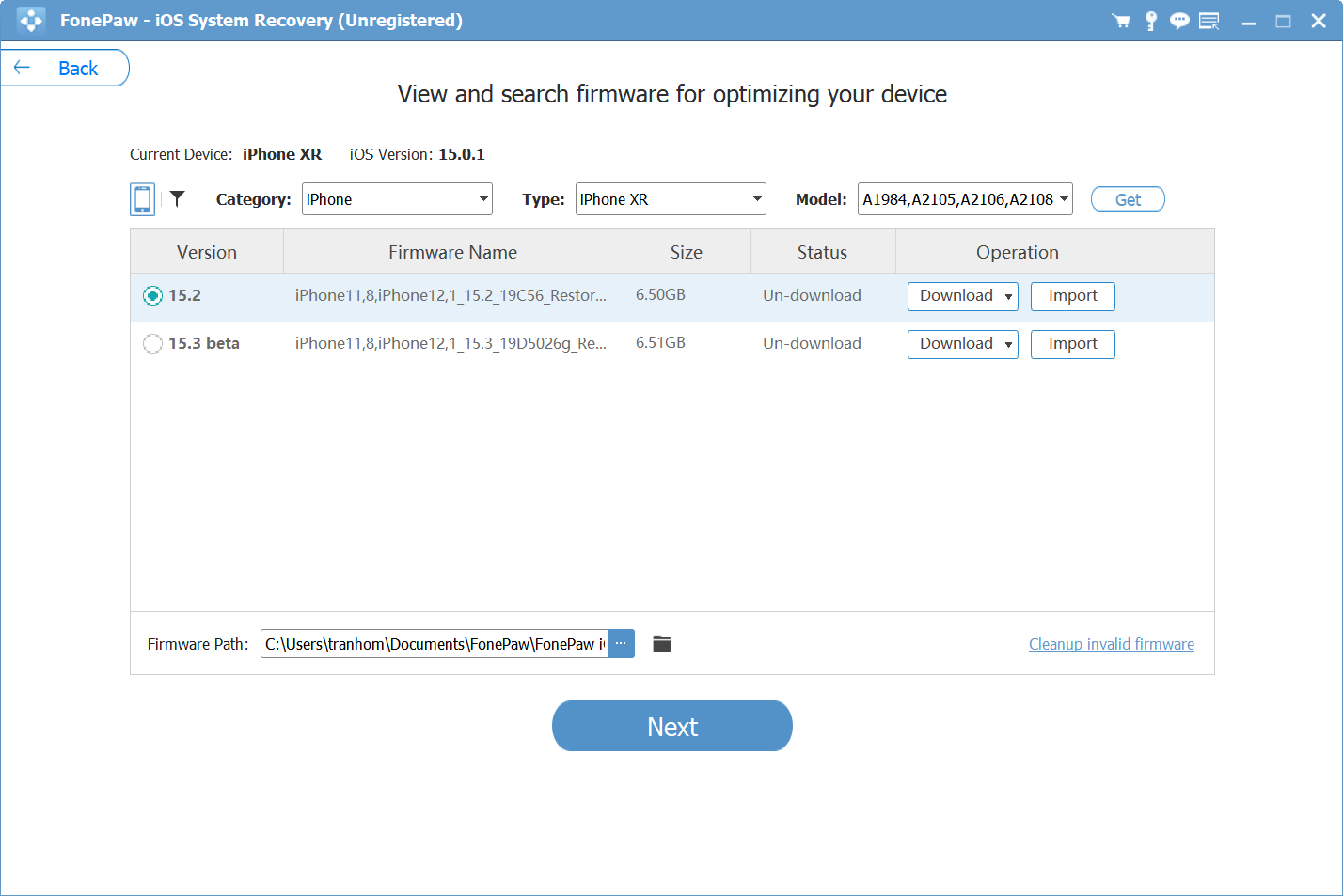
Task: Click the Current Device iPhone XR text
Action: pyautogui.click(x=226, y=154)
